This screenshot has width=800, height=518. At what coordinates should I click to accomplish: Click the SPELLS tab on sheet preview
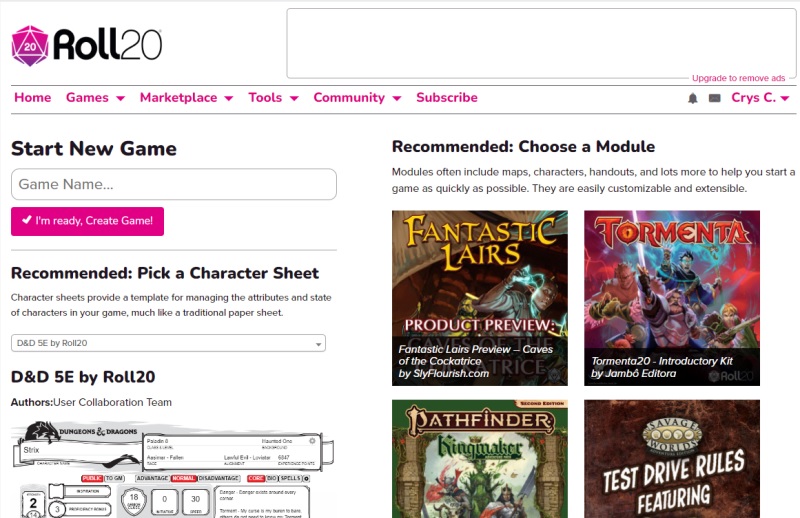point(290,478)
